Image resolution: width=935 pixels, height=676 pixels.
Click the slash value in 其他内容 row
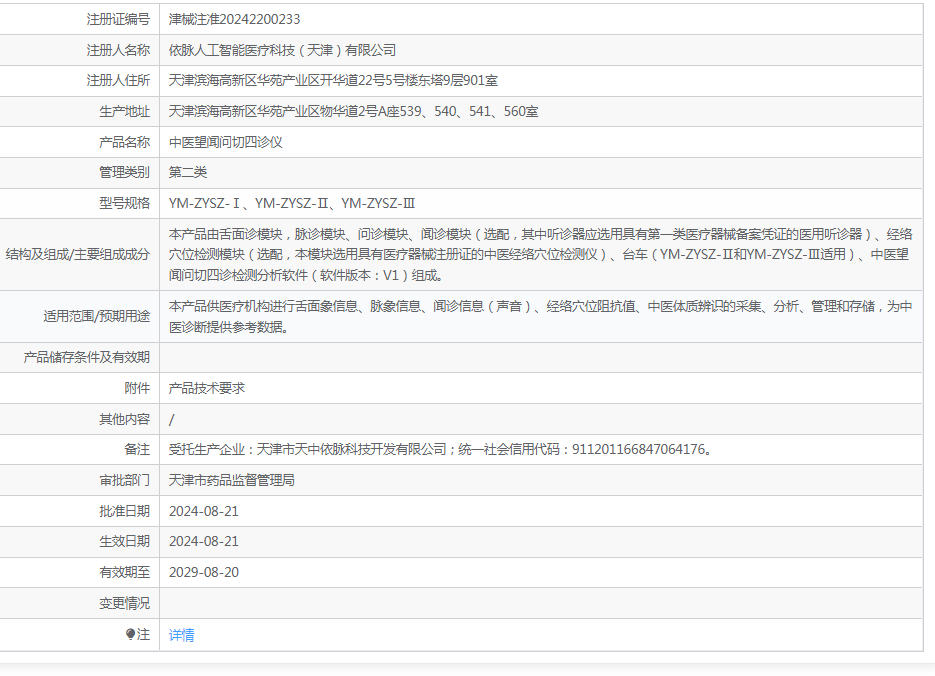172,419
